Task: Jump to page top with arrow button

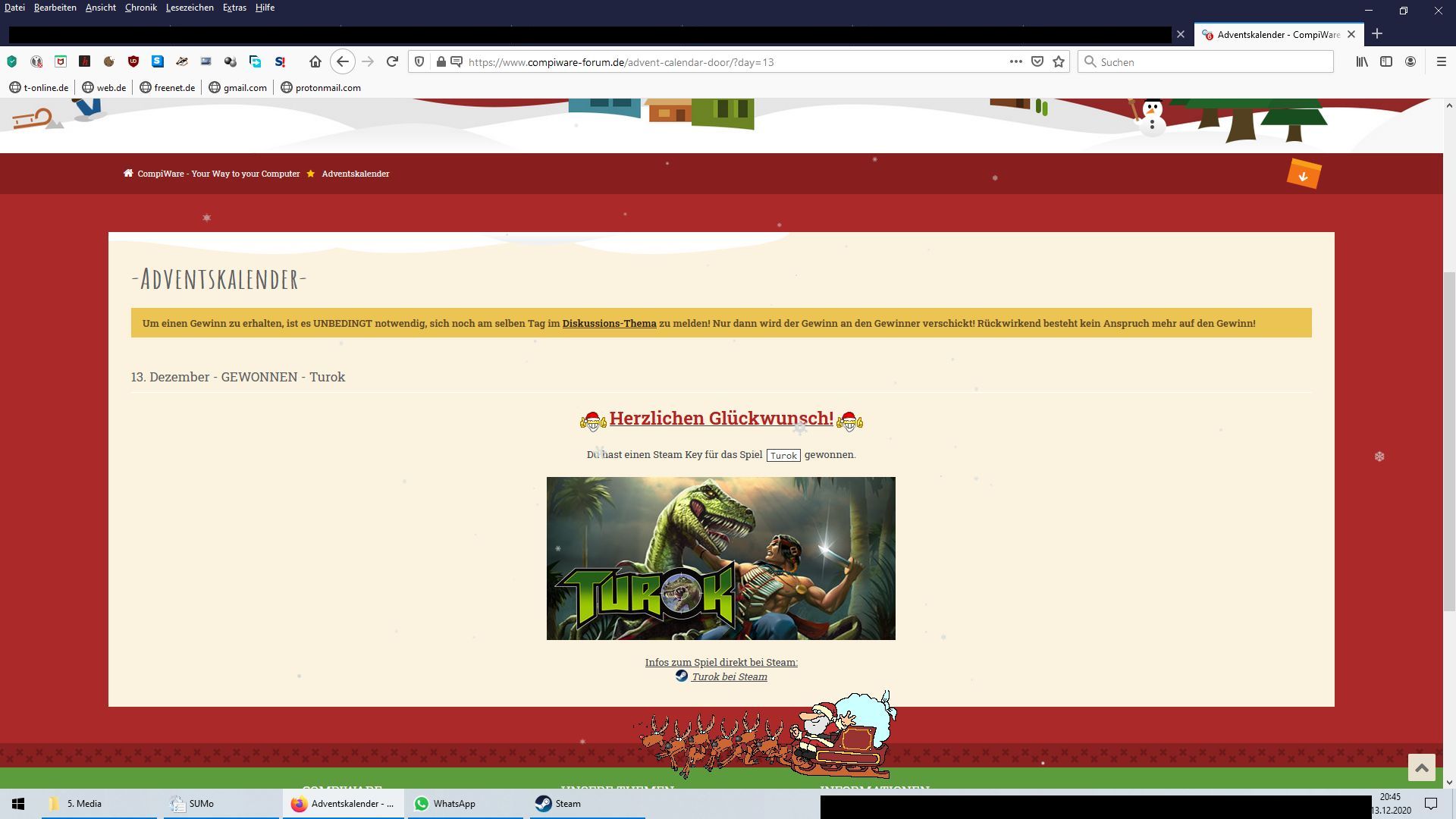Action: pyautogui.click(x=1422, y=767)
